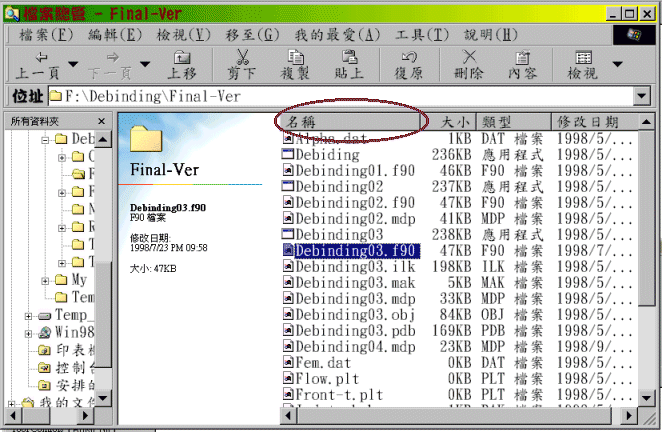Collapse the Deb folder in the tree

coord(47,140)
